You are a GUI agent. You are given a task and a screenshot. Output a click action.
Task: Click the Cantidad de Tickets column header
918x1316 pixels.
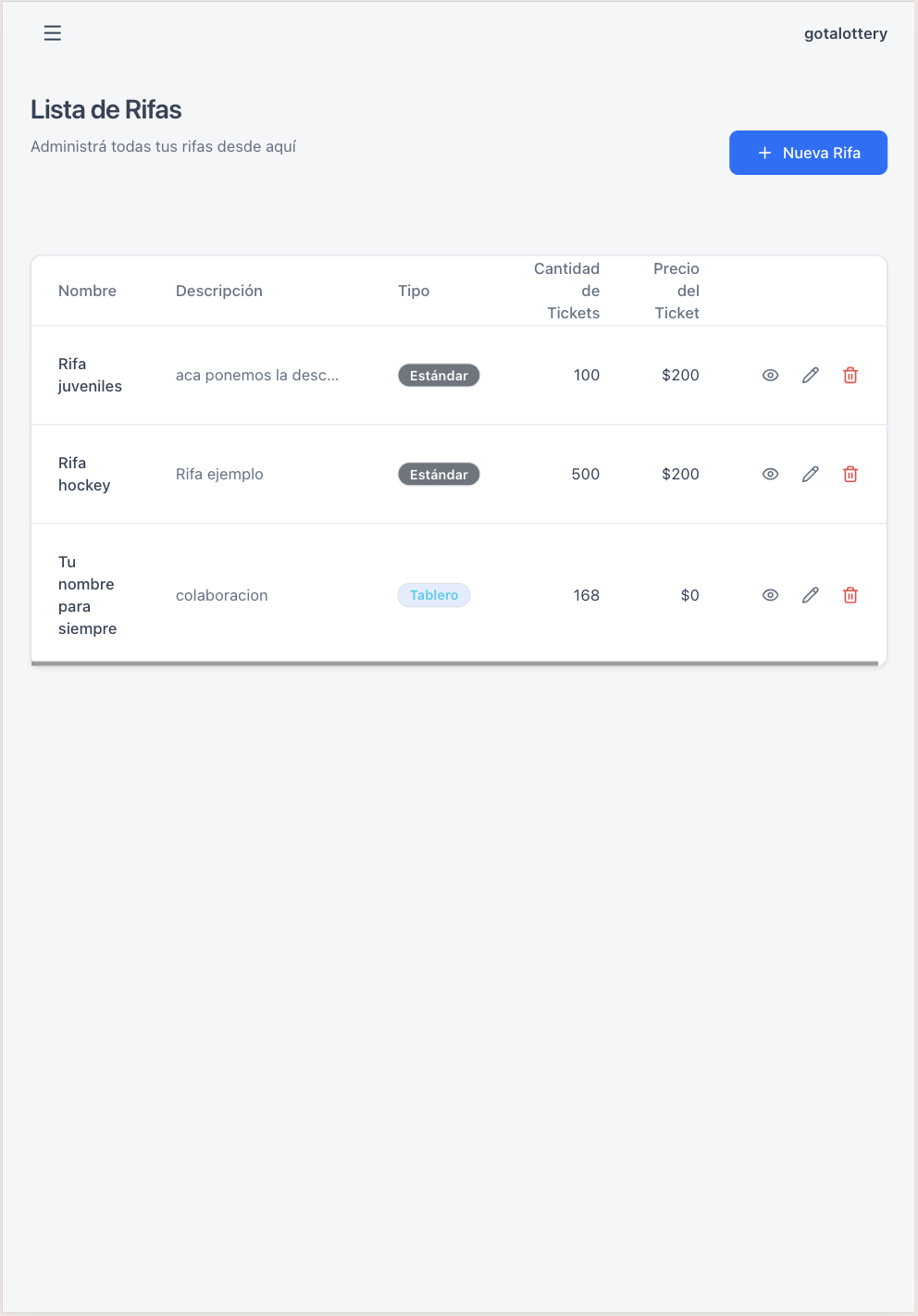click(566, 291)
